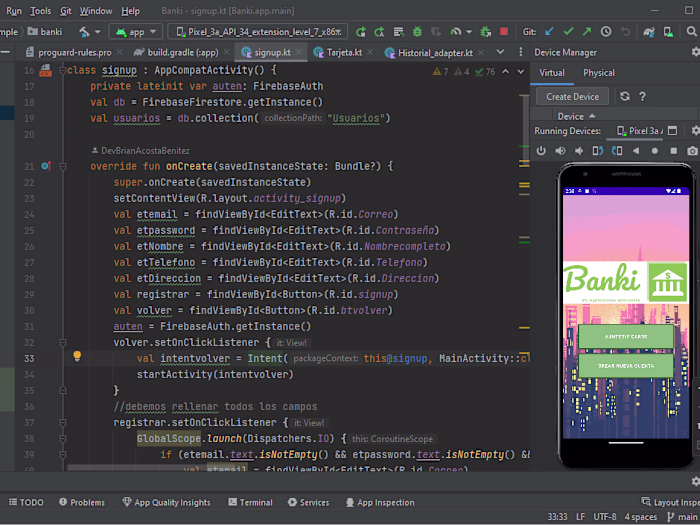Take an emulator screenshot
Viewport: 700px width, 525px height.
tap(692, 151)
